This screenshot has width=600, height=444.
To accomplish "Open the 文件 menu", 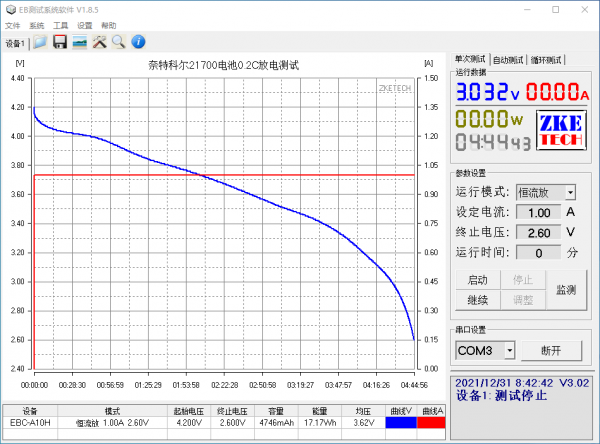I will tap(13, 24).
